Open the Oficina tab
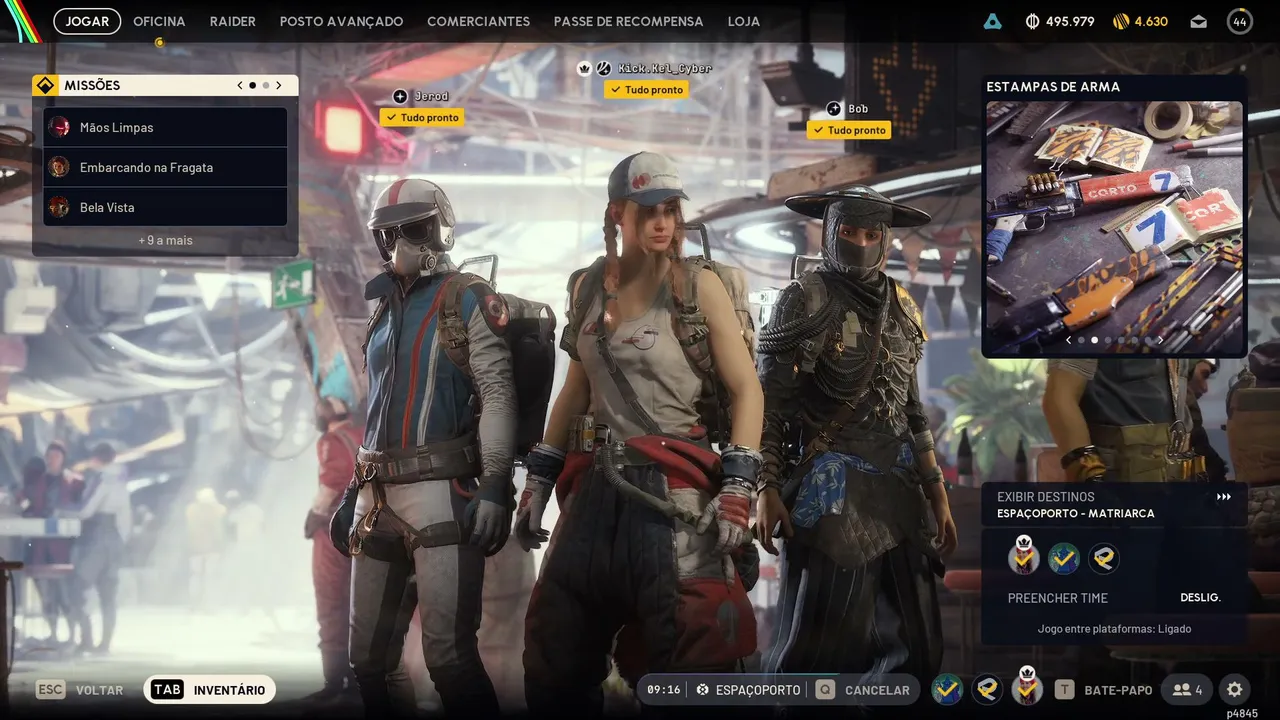 click(159, 21)
